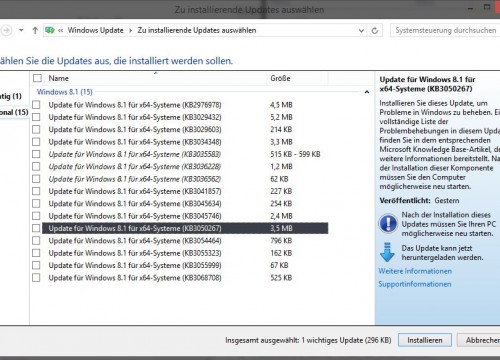Viewport: 500px width, 360px height.
Task: Select 'Zu installierende Updates auswählen' breadcrumb
Action: click(x=197, y=30)
